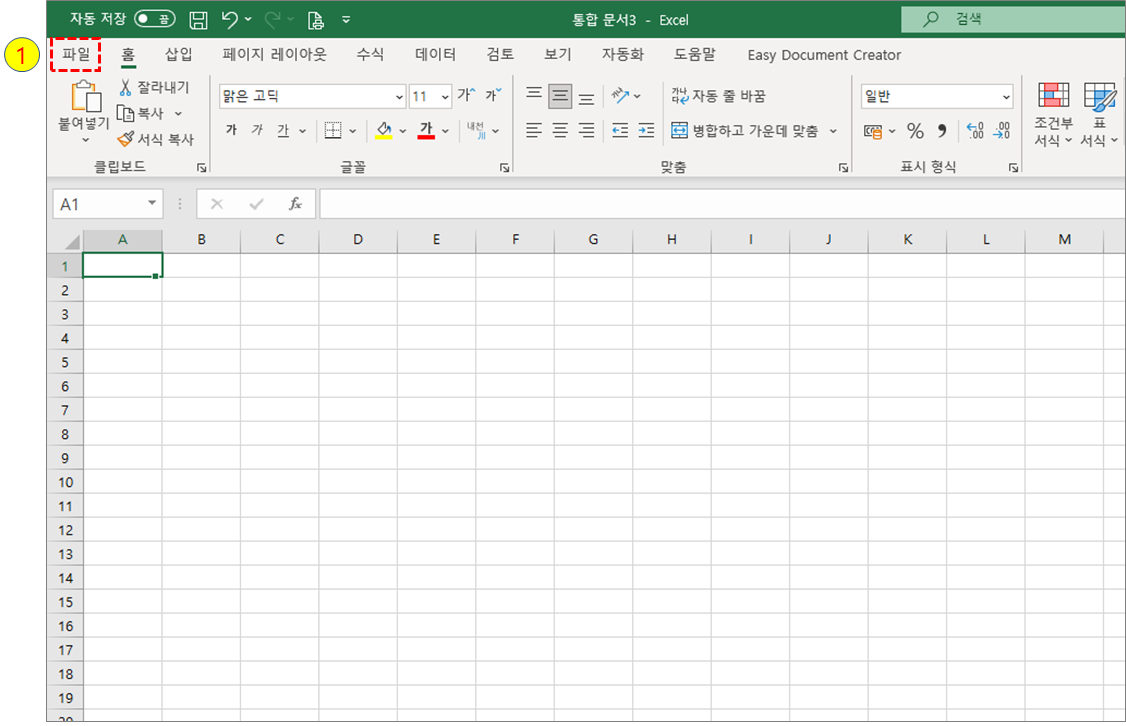Click the bottom align icon
The width and height of the screenshot is (1126, 726).
pyautogui.click(x=587, y=98)
